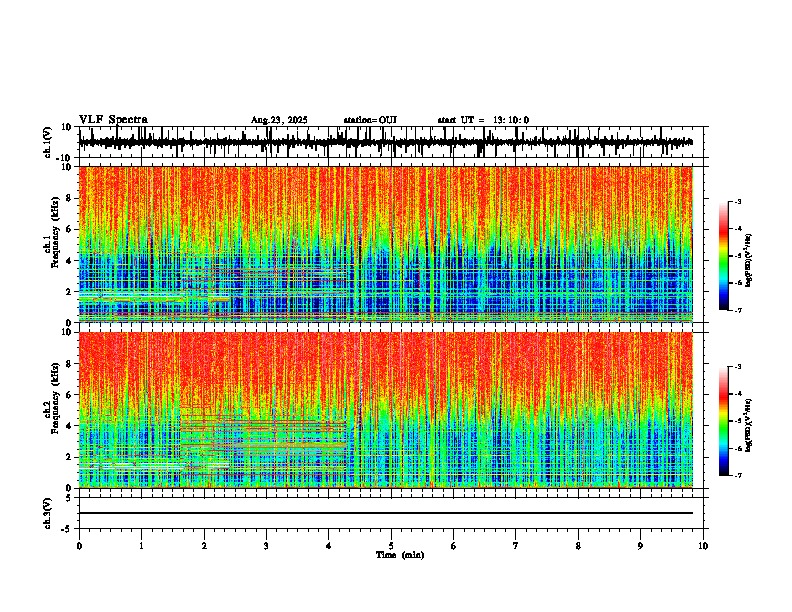This screenshot has height=612, width=792.
Task: Click tick label '9' on the Time axis
Action: click(x=640, y=546)
